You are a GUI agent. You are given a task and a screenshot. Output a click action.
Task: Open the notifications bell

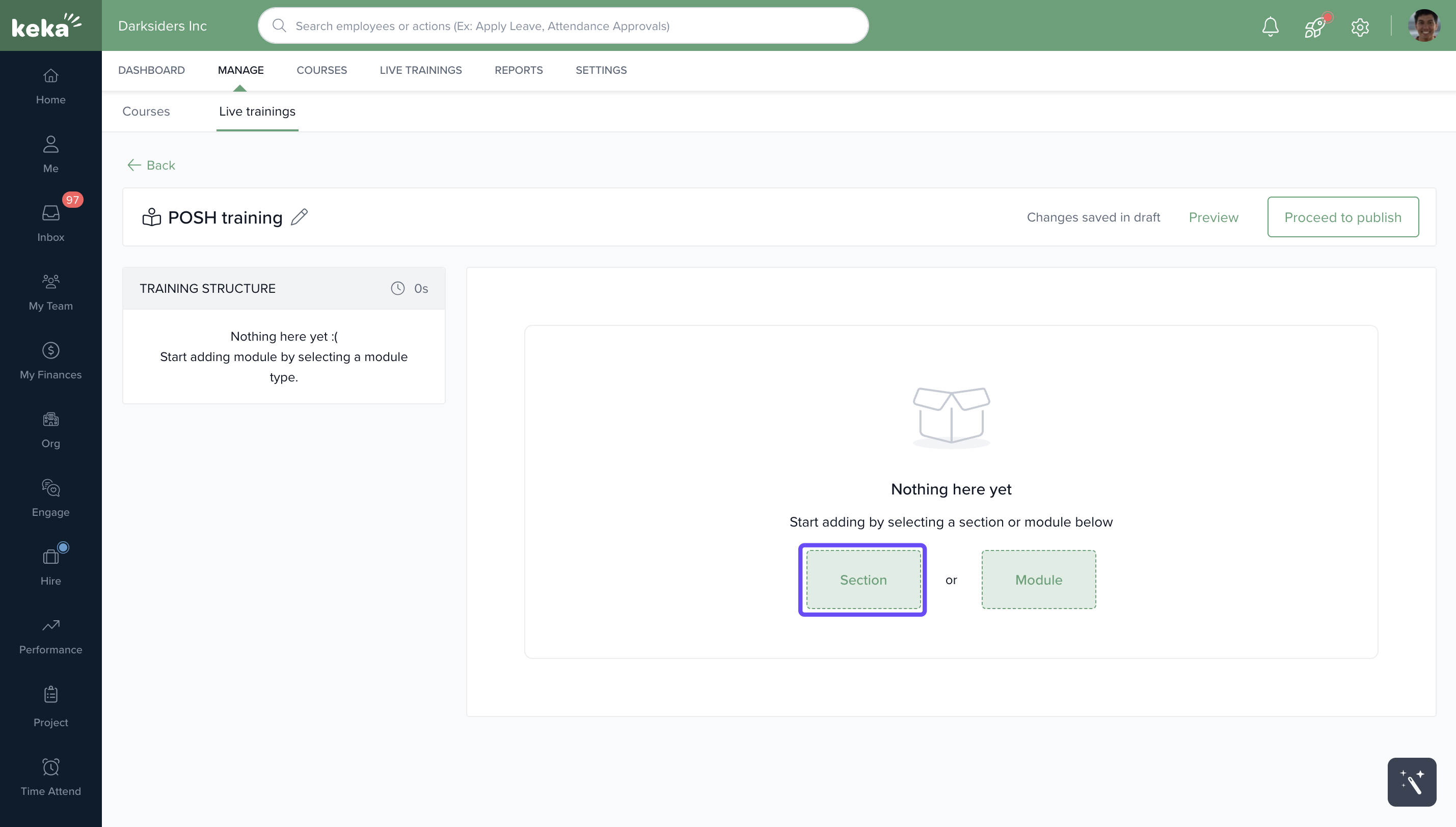(1270, 26)
